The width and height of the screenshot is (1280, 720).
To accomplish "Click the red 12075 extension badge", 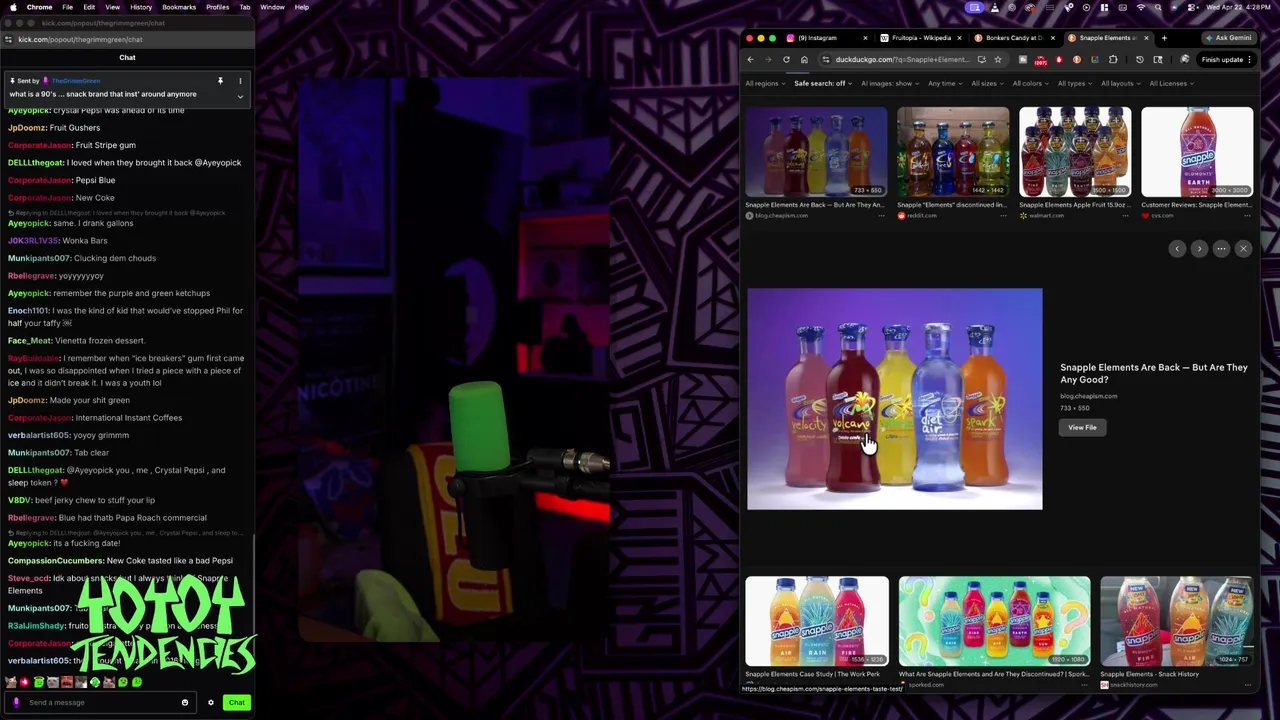I will click(x=1040, y=60).
